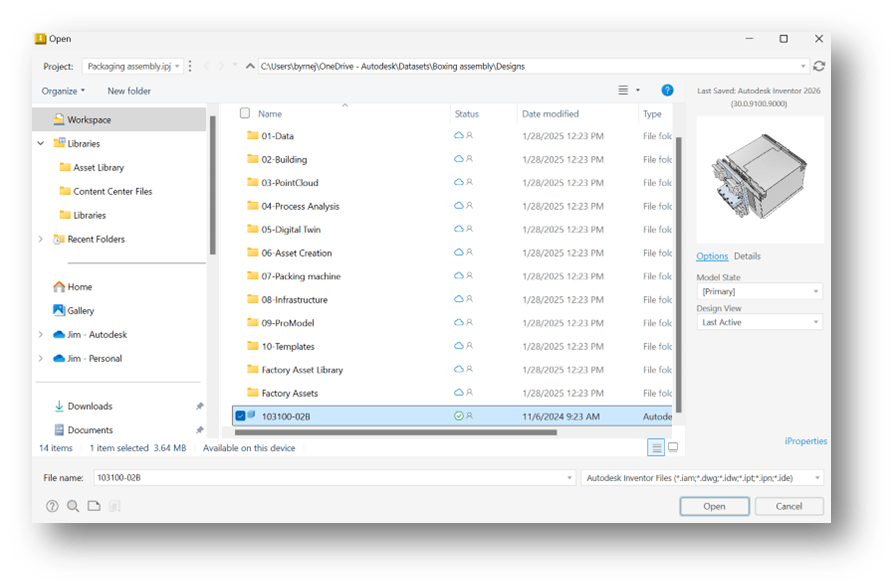Uncheck the checkbox for file 103100-02B
Image resolution: width=896 pixels, height=588 pixels.
click(240, 416)
